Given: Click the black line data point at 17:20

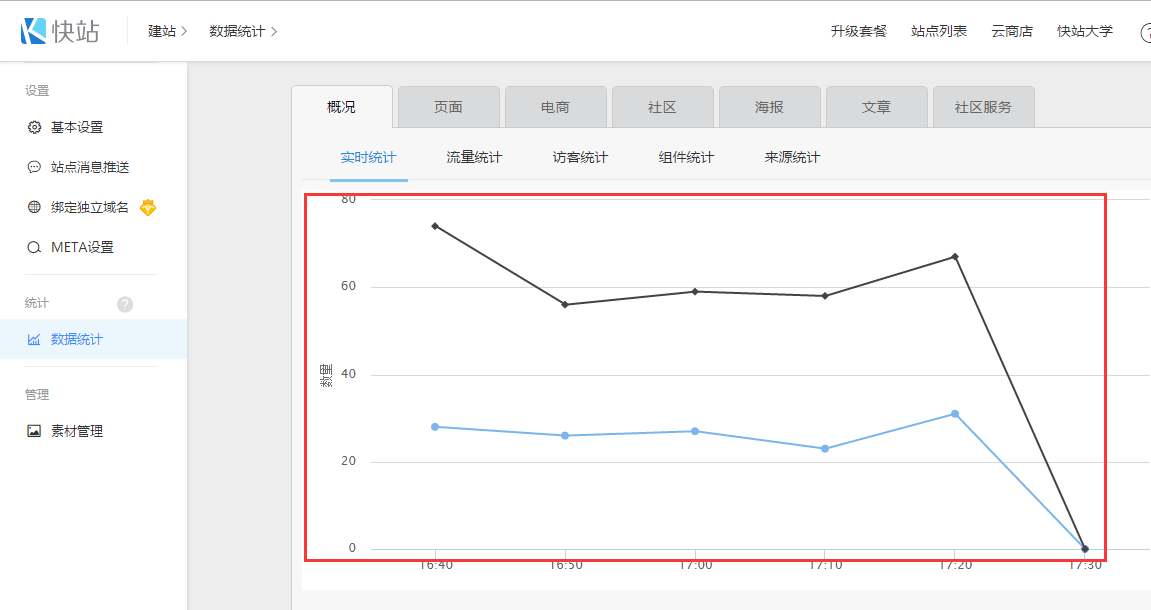Looking at the screenshot, I should pyautogui.click(x=955, y=257).
